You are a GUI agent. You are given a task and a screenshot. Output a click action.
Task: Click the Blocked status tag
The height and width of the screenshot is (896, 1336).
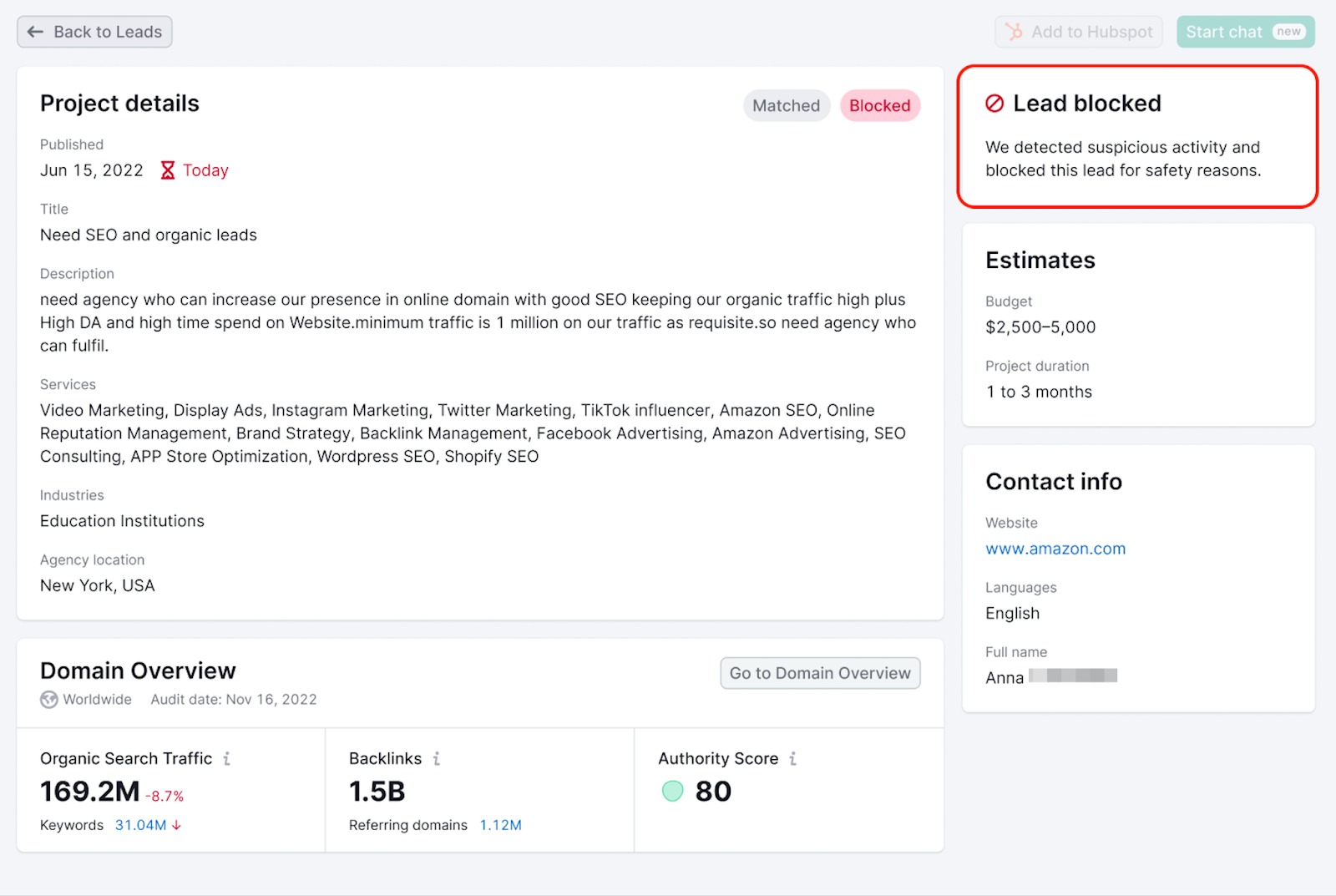click(880, 105)
